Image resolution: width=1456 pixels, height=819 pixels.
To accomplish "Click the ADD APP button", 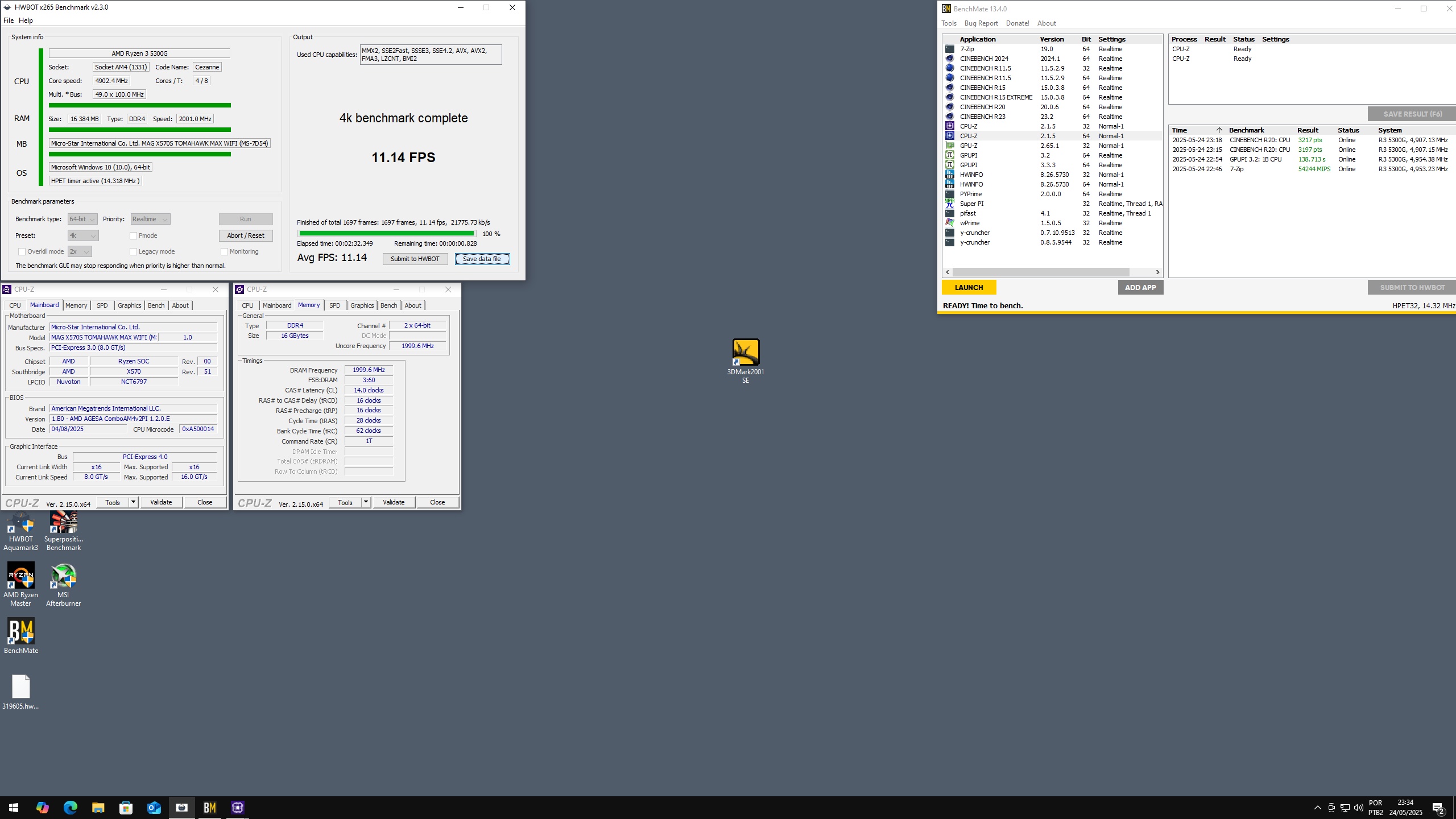I will (1140, 287).
